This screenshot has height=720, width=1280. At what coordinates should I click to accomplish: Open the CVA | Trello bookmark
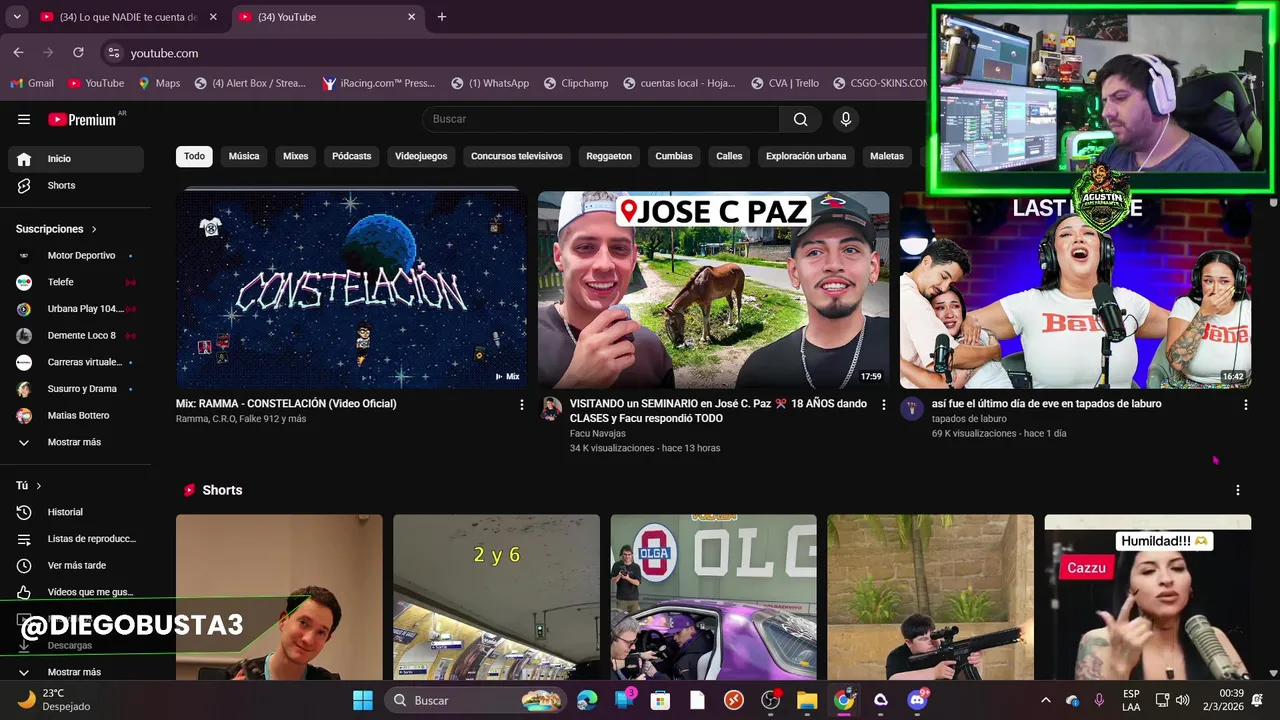coord(785,83)
